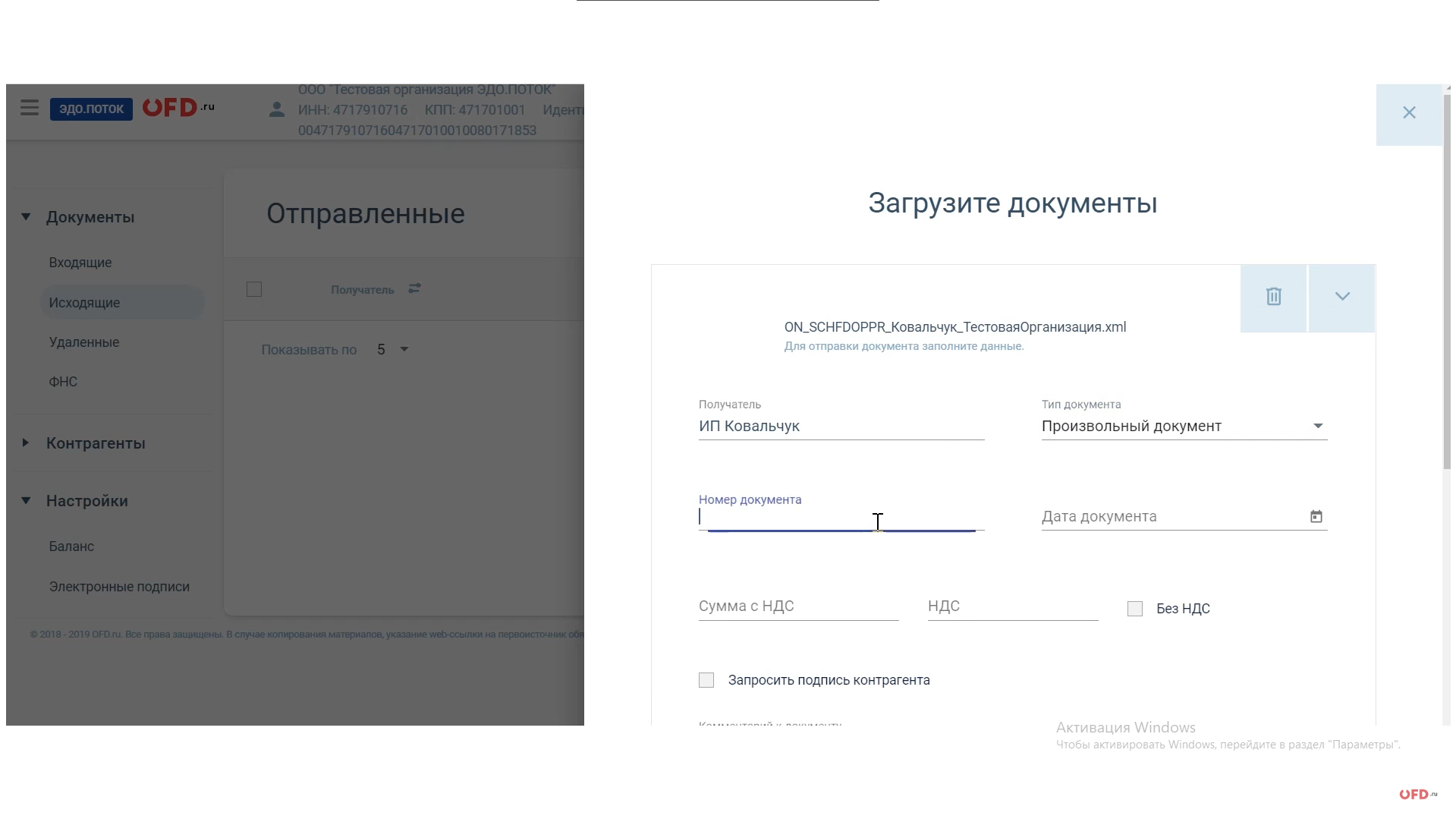Click the Получатель column header
The height and width of the screenshot is (819, 1456).
[362, 290]
